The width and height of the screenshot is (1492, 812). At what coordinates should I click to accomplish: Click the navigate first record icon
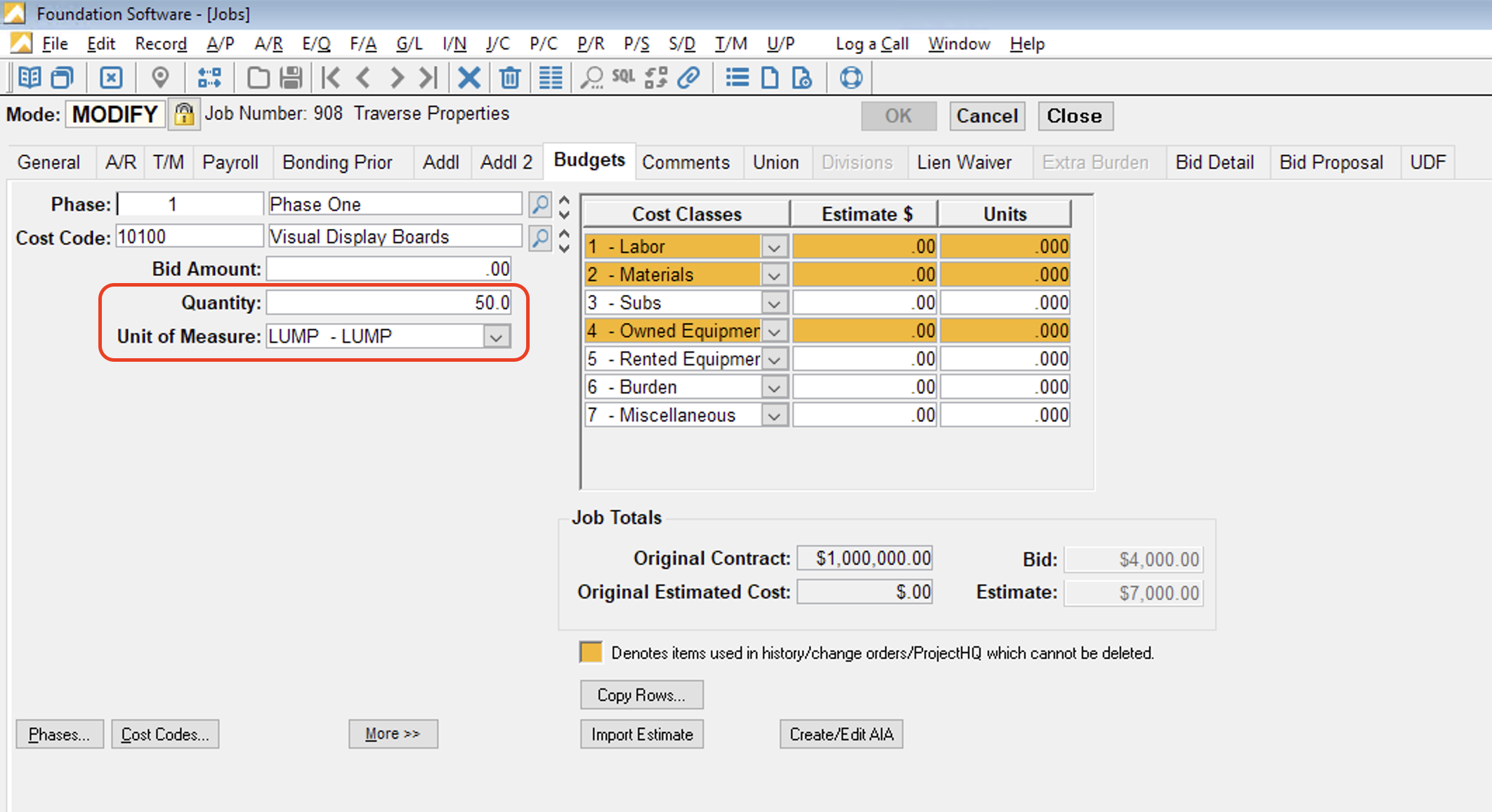(322, 78)
